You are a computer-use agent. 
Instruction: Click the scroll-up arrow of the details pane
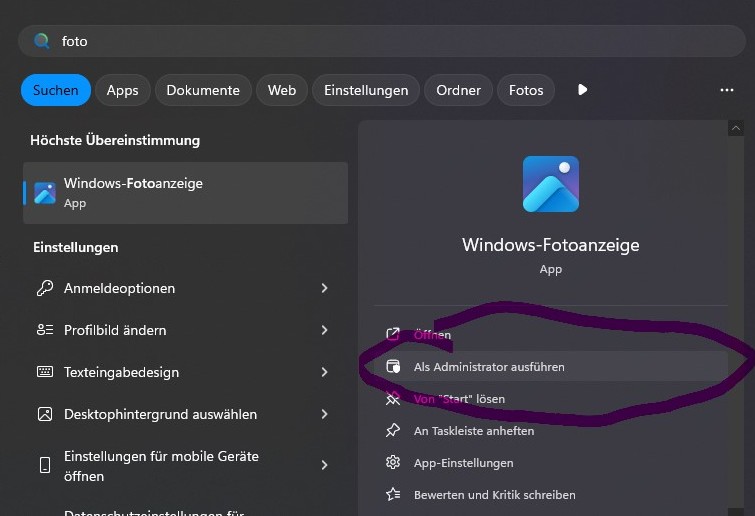[x=736, y=128]
